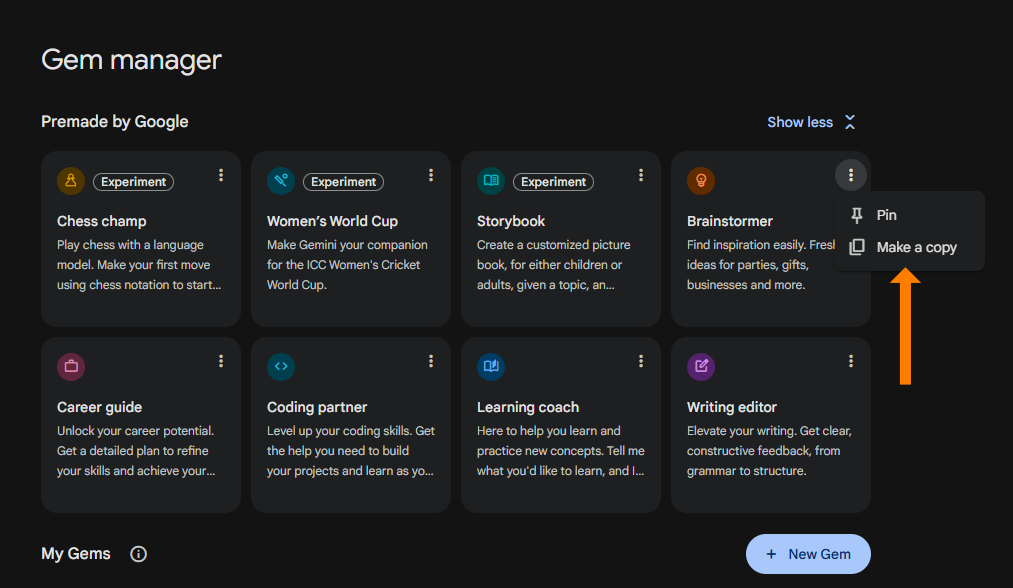Screen dimensions: 1013x588
Task: Click the Career guide briefcase icon
Action: click(71, 367)
